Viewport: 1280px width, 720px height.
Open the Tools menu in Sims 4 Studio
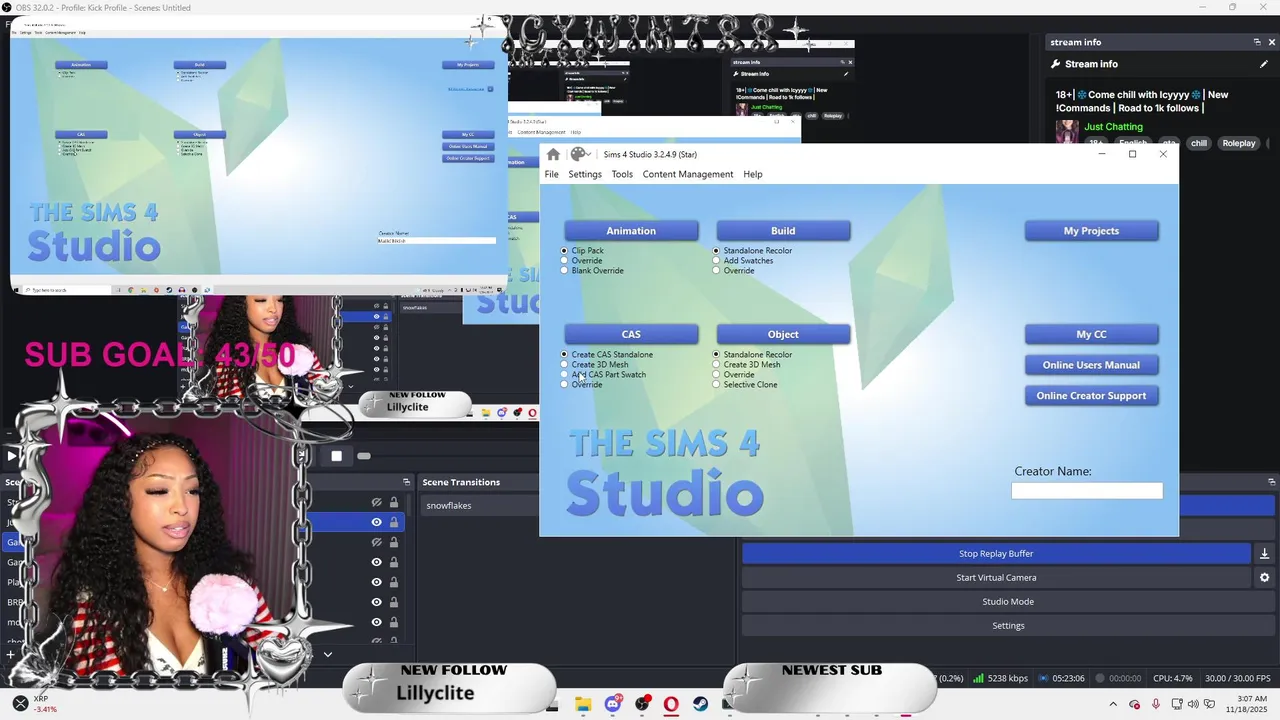(x=622, y=174)
